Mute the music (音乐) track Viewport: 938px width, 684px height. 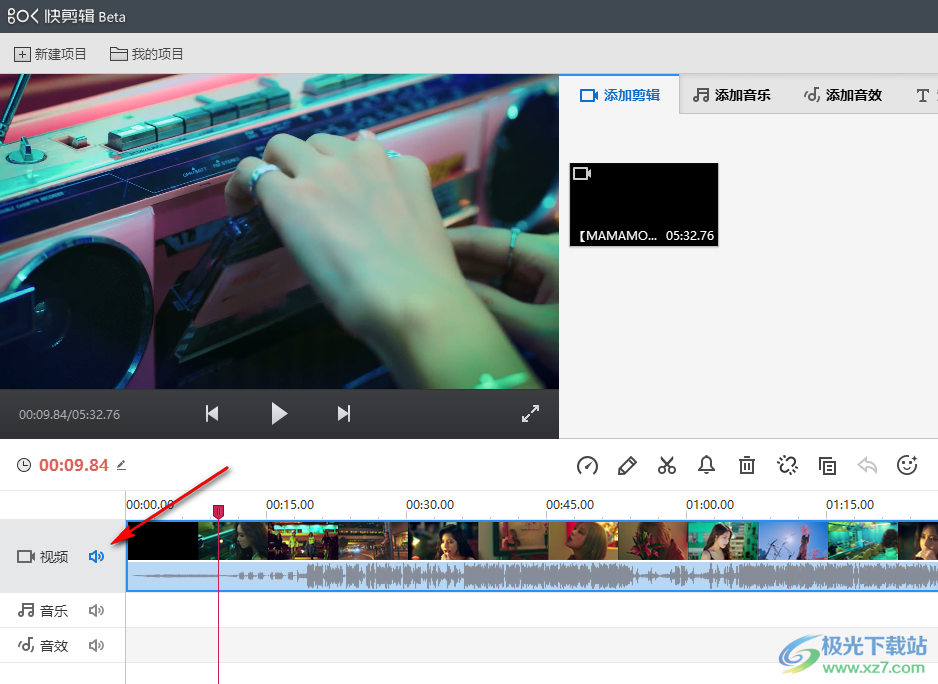[96, 610]
